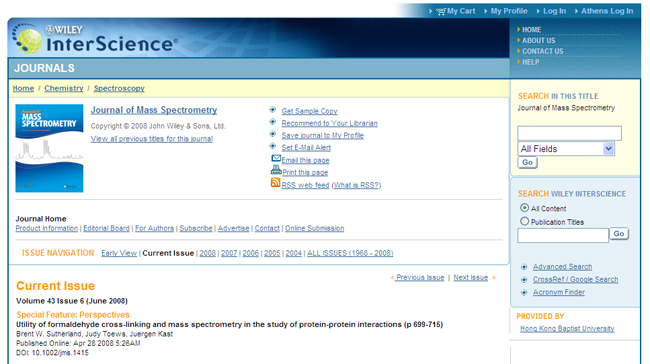
Task: Click the orange RSS feed icon
Action: [x=276, y=182]
